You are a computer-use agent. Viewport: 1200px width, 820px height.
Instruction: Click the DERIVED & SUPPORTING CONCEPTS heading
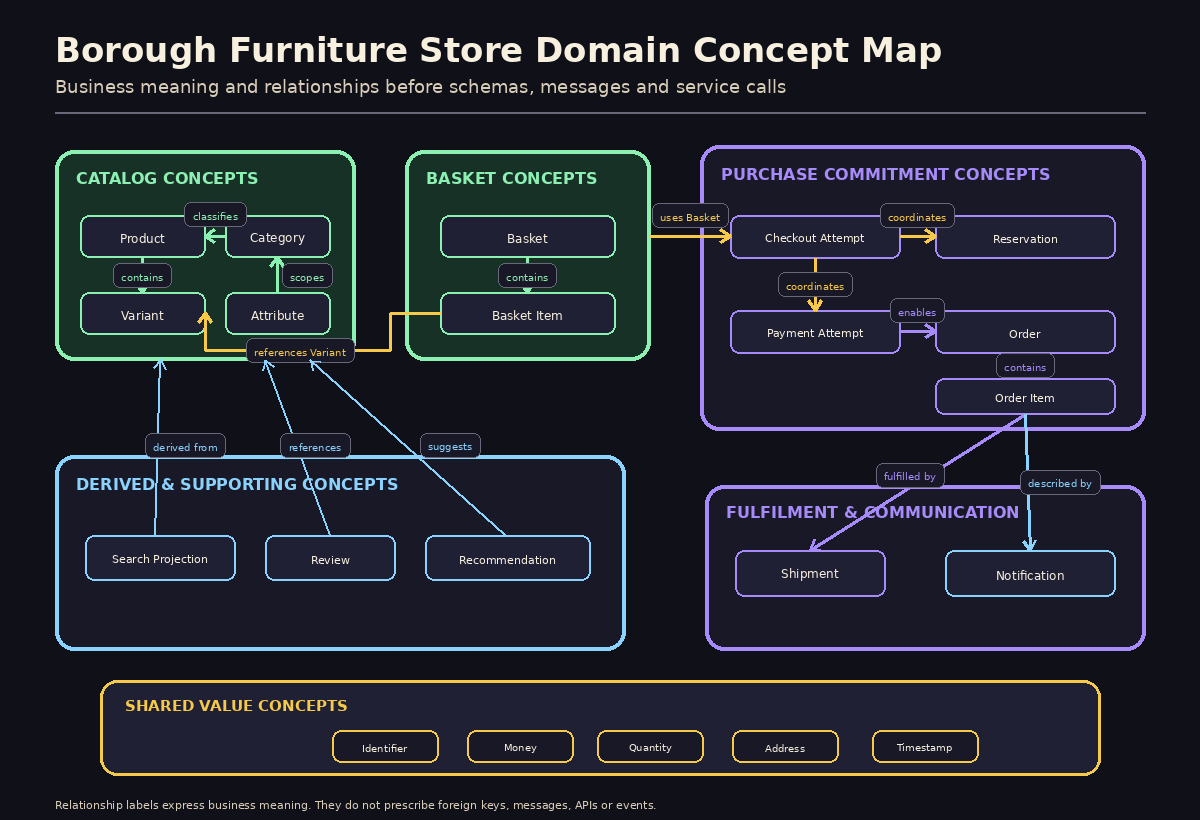[x=237, y=484]
